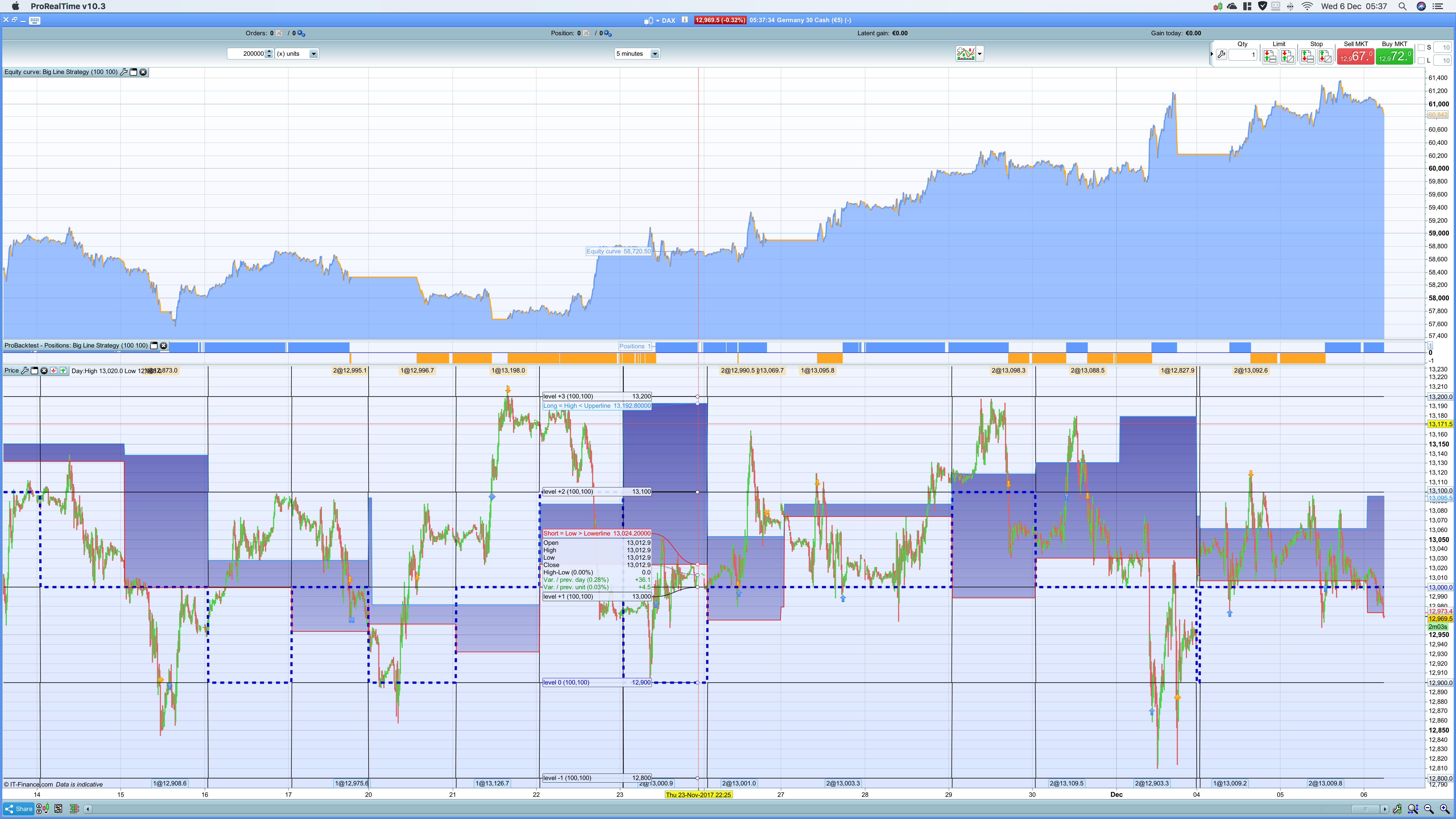Open the units type dropdown

tap(313, 54)
